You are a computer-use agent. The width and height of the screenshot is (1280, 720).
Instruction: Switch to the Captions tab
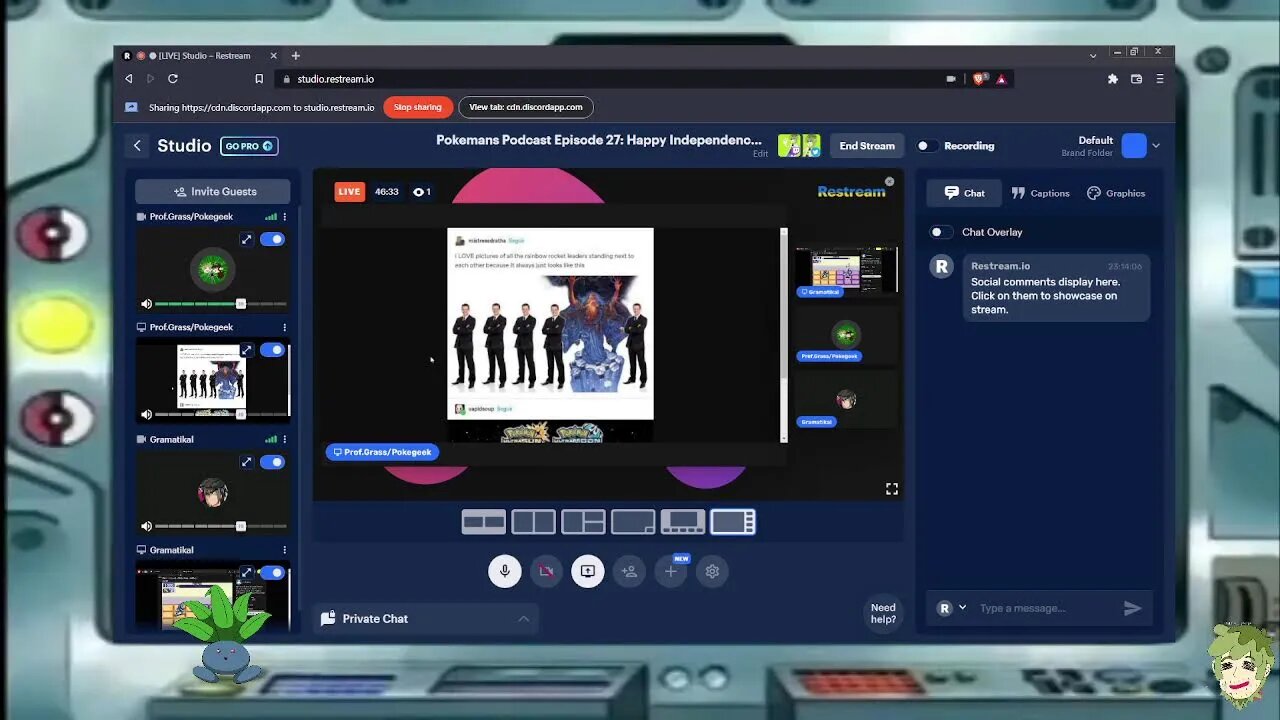[x=1041, y=193]
